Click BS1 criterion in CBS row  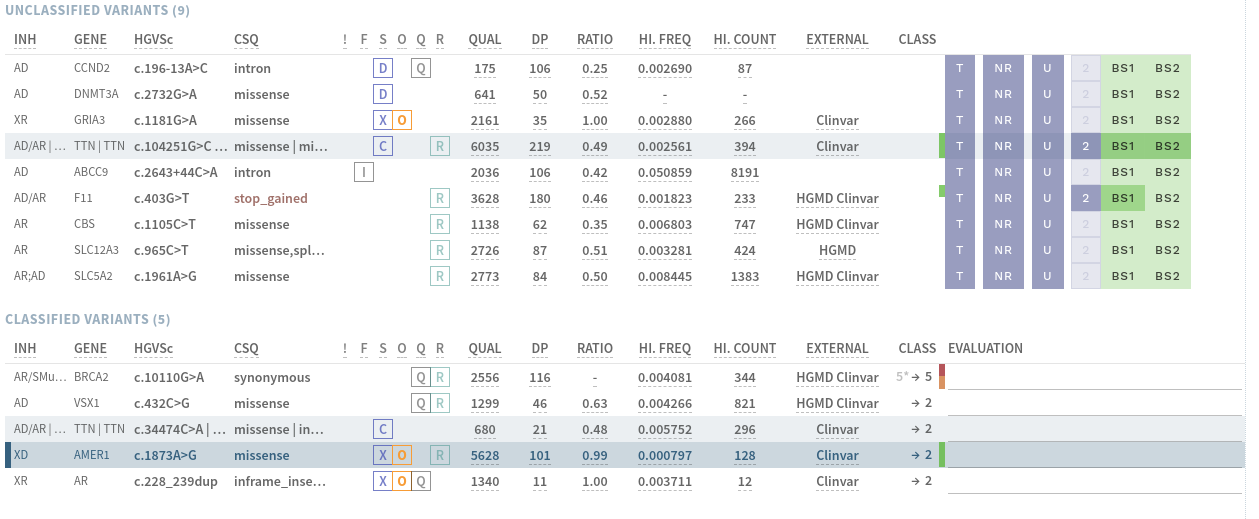(x=1123, y=224)
